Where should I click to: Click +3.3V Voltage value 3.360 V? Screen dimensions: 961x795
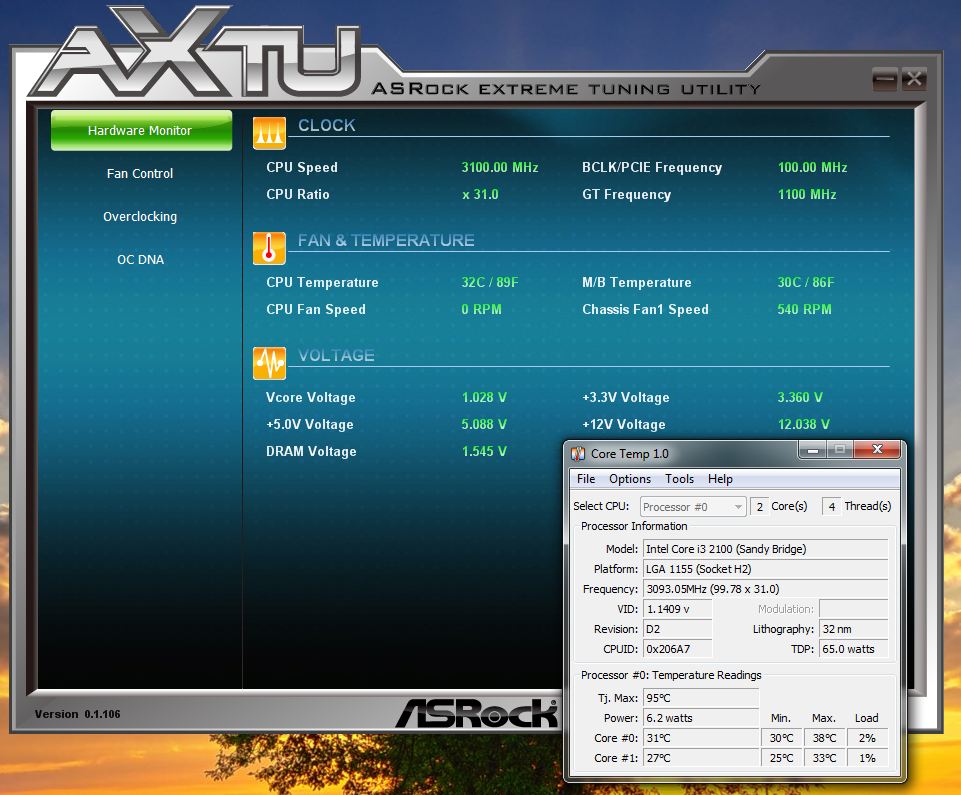[800, 398]
